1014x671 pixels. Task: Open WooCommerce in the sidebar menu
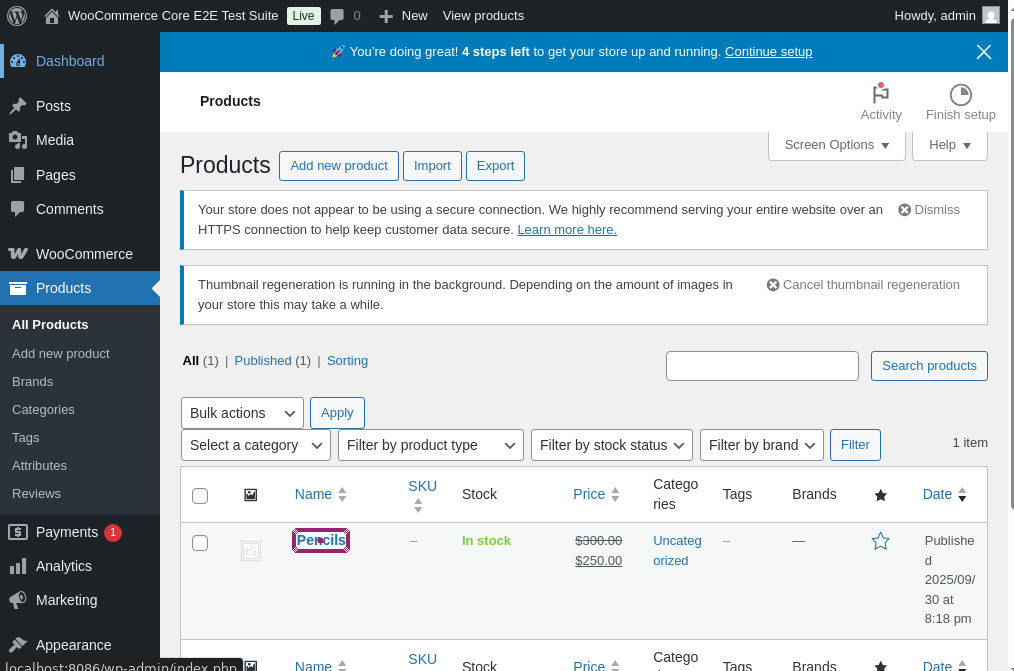(x=84, y=254)
